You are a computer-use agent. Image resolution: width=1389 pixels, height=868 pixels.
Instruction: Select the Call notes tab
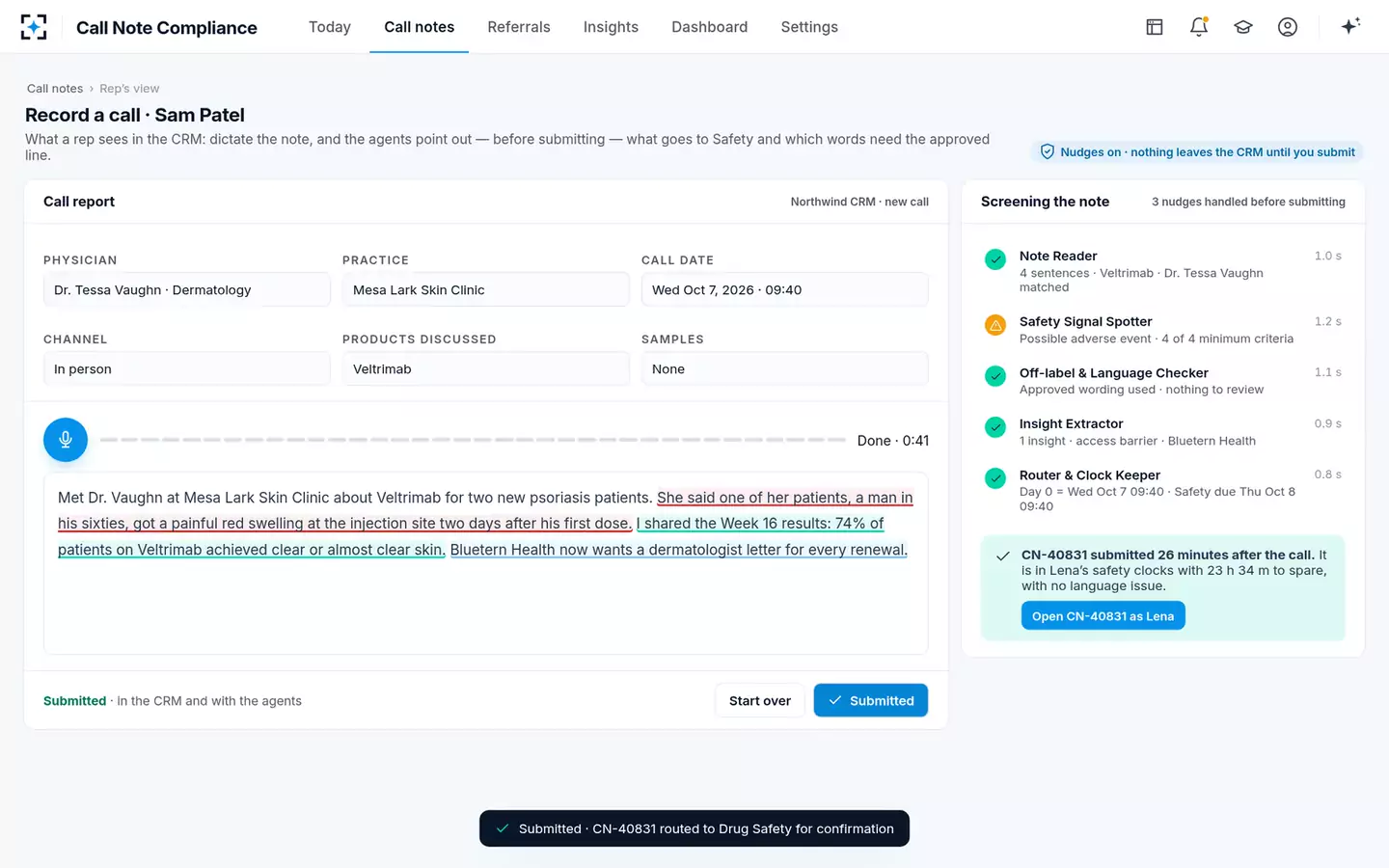(420, 27)
